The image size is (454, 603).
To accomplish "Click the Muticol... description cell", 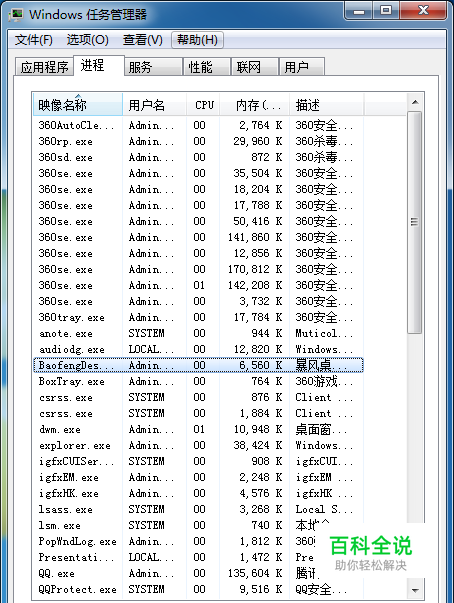I will (324, 333).
